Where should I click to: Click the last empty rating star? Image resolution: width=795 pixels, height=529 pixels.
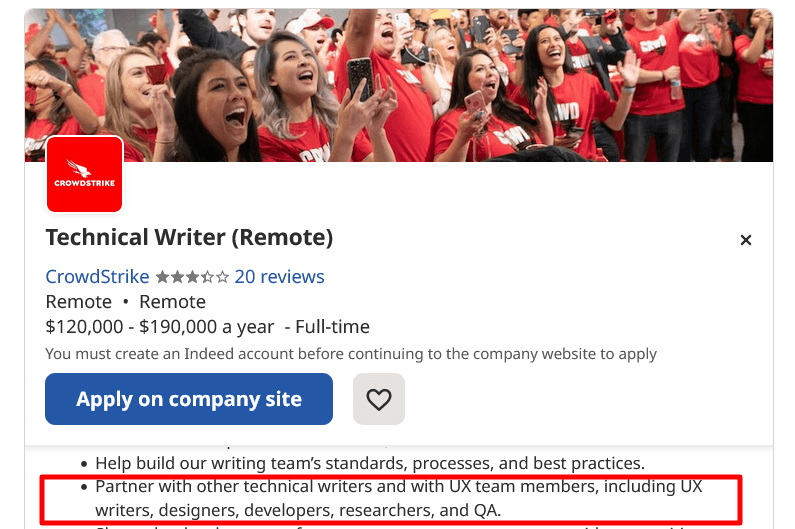point(222,277)
